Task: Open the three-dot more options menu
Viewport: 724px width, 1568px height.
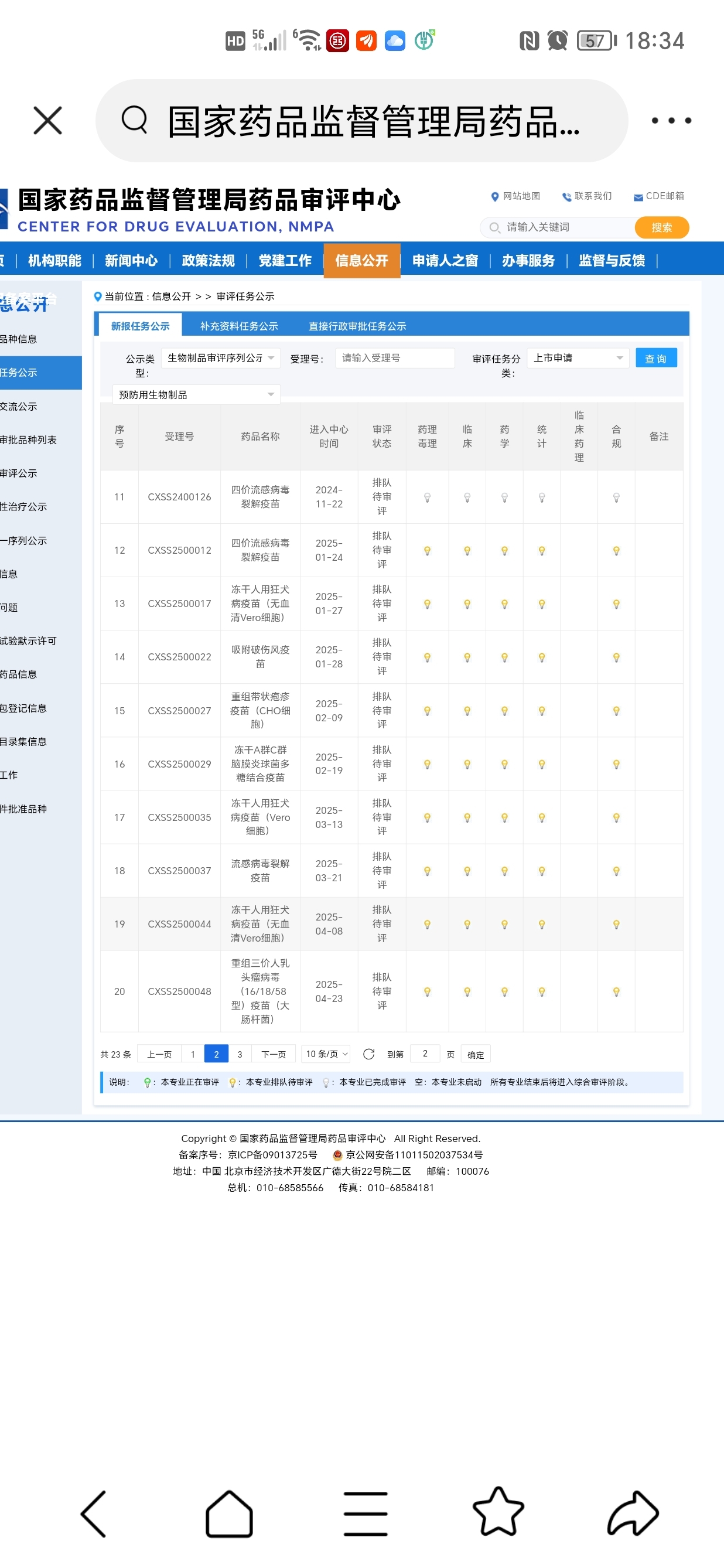Action: tap(671, 121)
